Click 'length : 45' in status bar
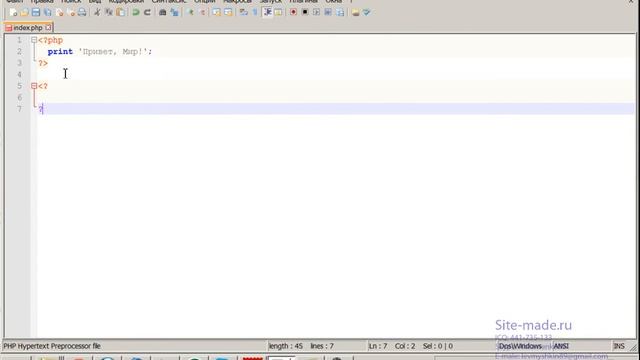This screenshot has width=640, height=360. 286,346
